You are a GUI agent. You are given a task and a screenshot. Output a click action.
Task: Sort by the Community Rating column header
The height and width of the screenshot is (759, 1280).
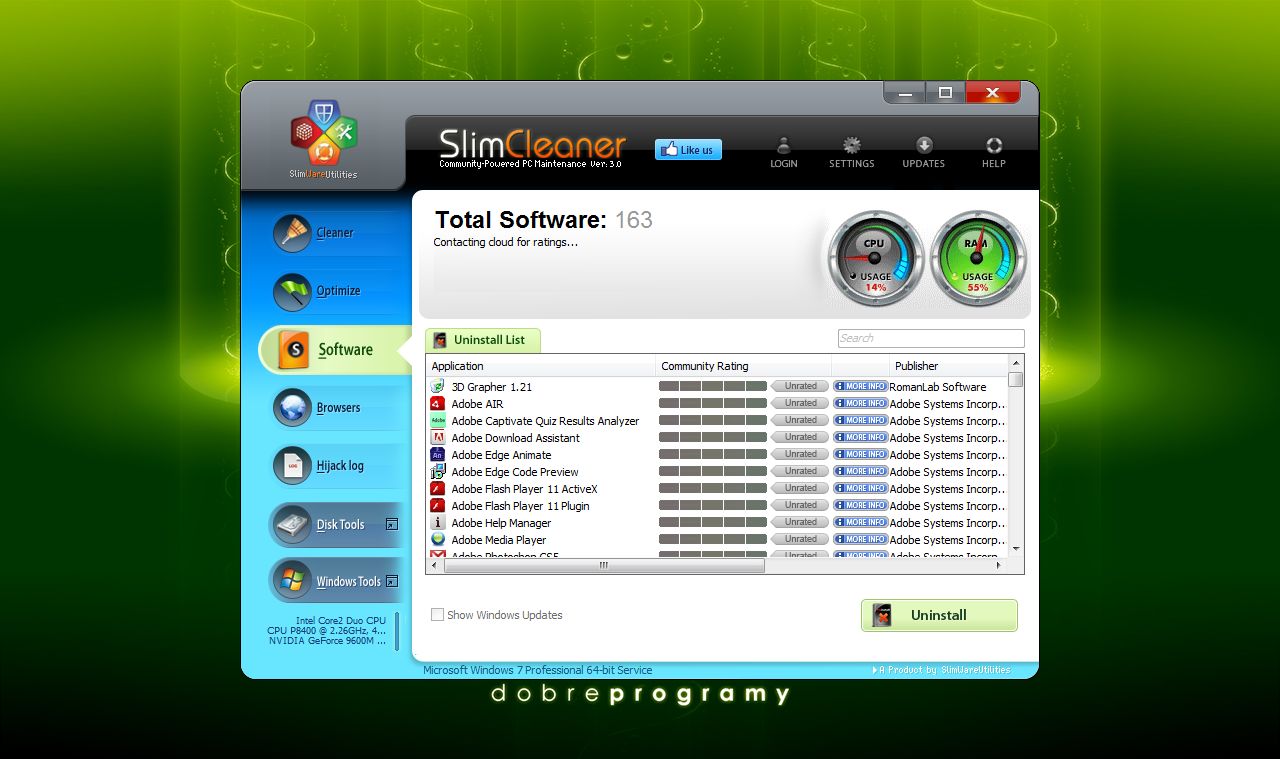click(744, 366)
